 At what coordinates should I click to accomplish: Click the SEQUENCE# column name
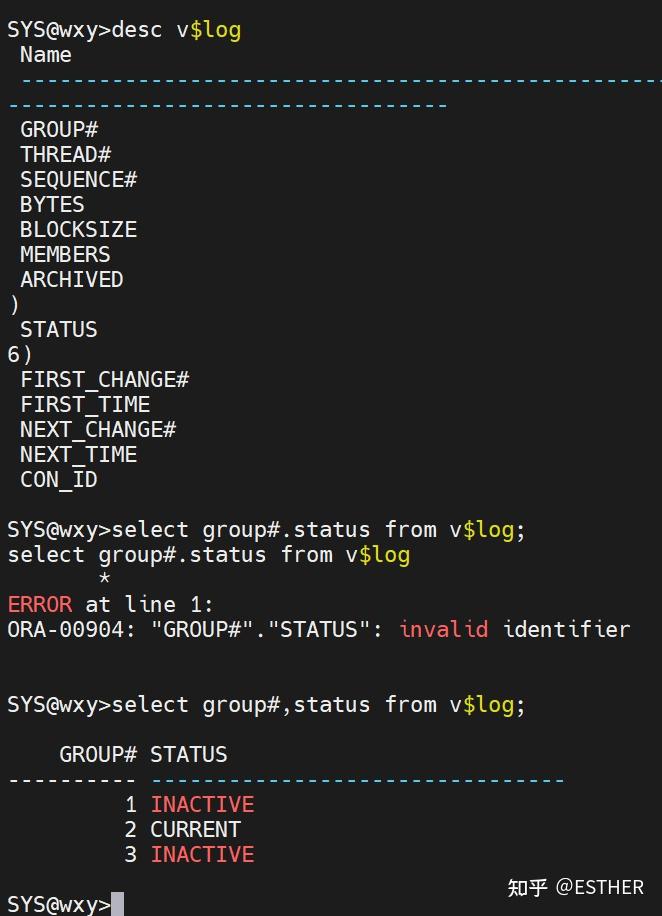(78, 179)
